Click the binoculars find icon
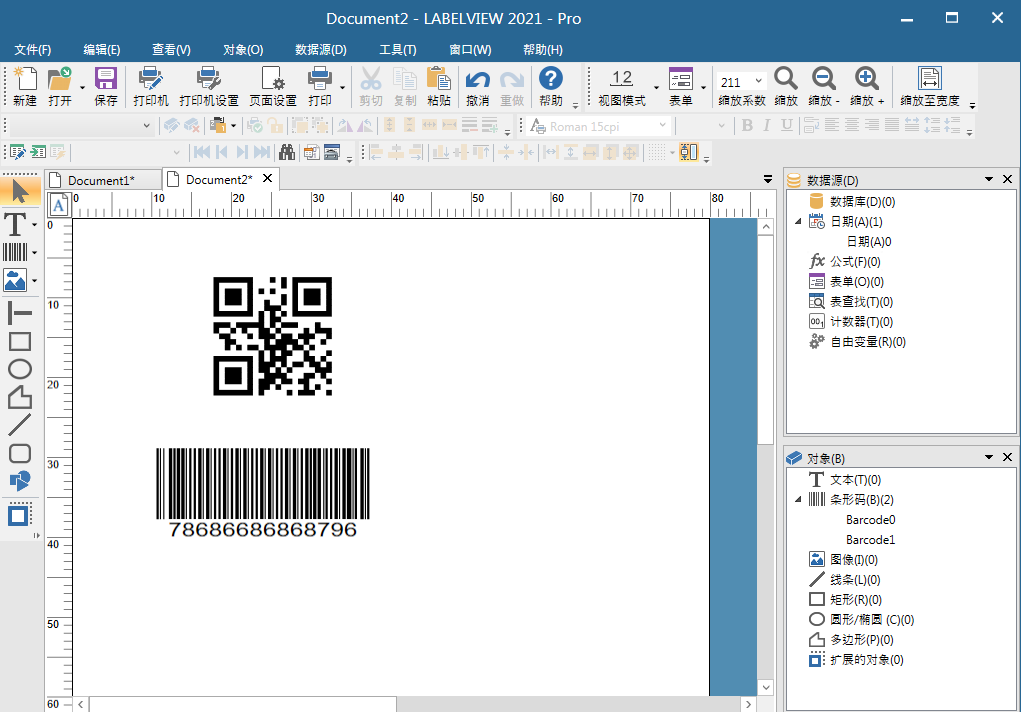Viewport: 1021px width, 712px height. pos(287,152)
